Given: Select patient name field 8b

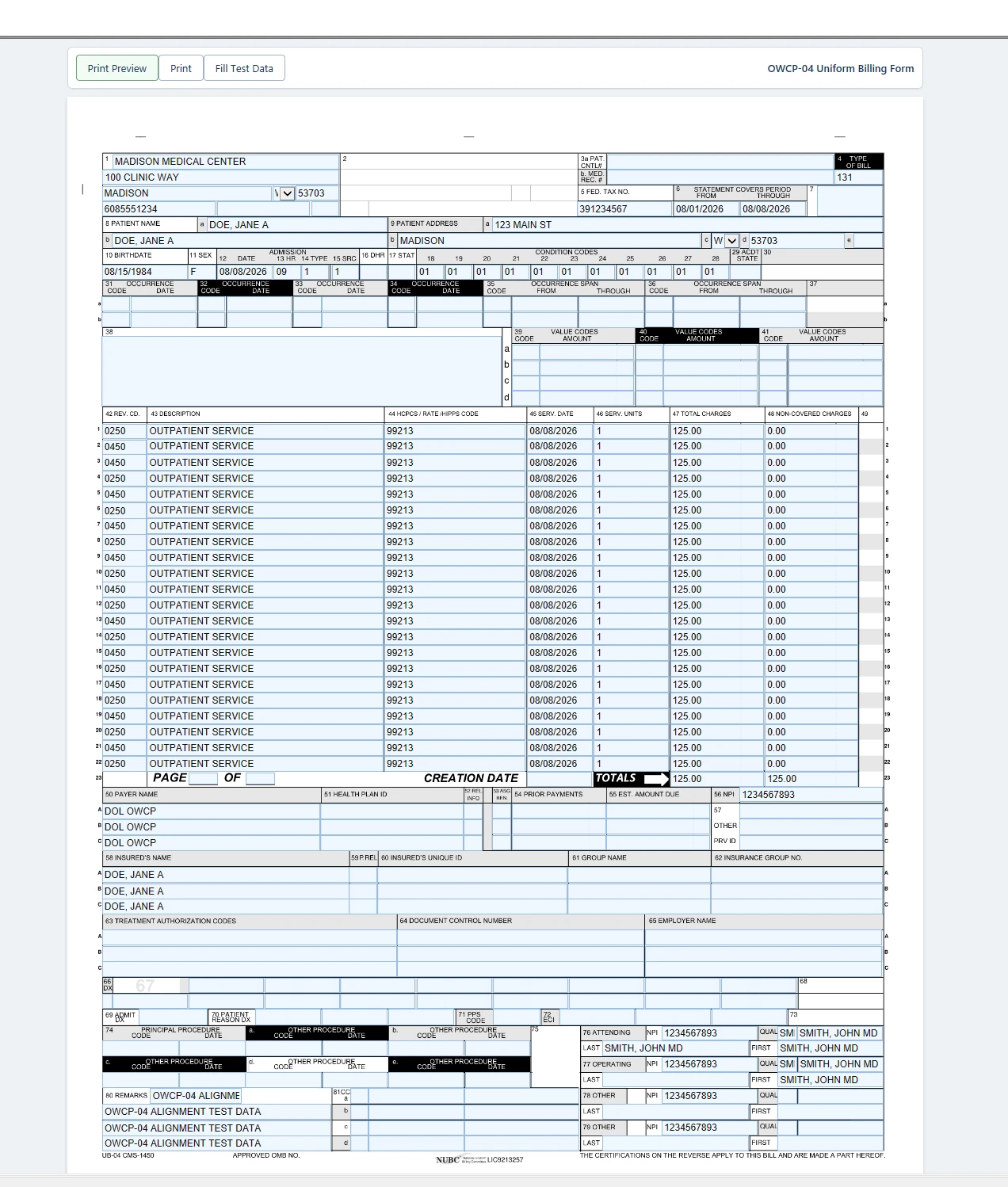Looking at the screenshot, I should 250,241.
